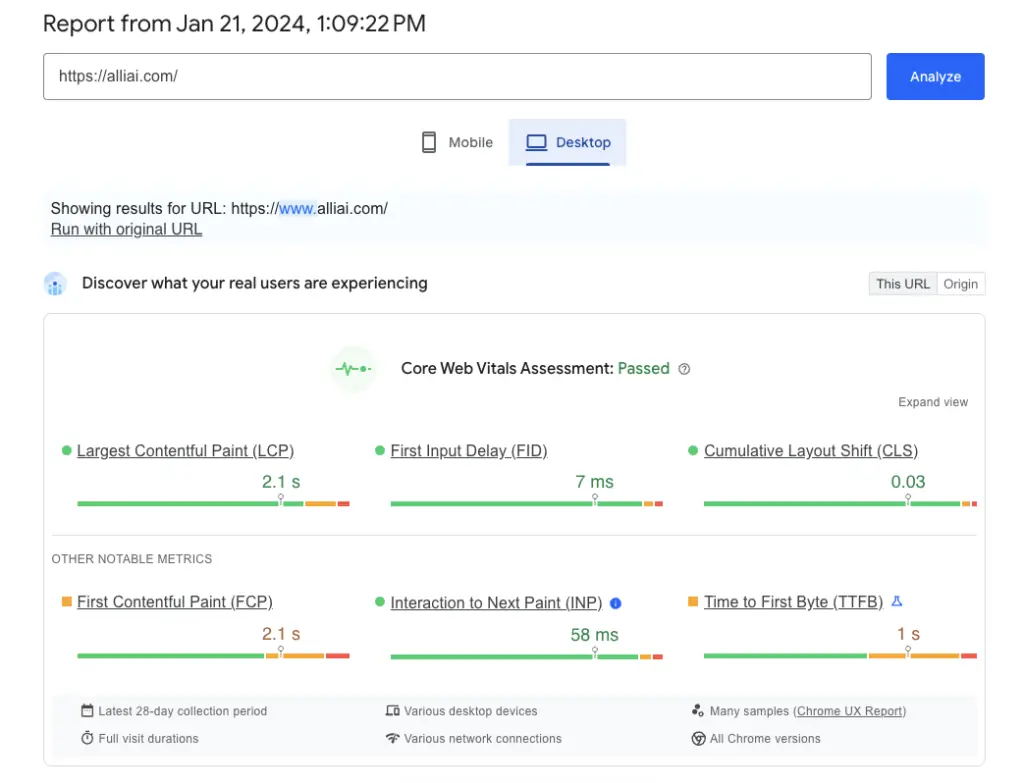Click the INP distribution bar

[x=526, y=656]
